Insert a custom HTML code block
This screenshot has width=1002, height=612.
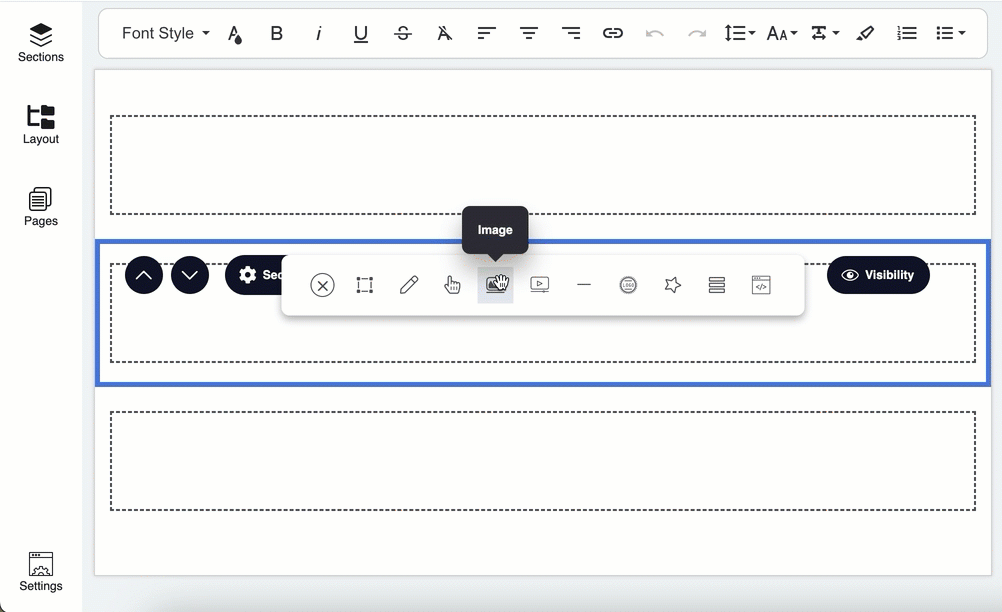point(761,285)
